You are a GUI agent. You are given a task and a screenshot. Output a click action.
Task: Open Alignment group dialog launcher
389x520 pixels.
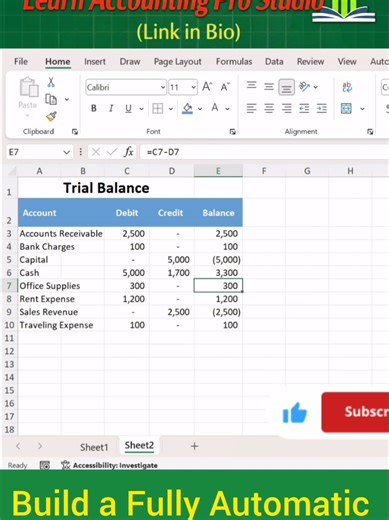click(370, 132)
